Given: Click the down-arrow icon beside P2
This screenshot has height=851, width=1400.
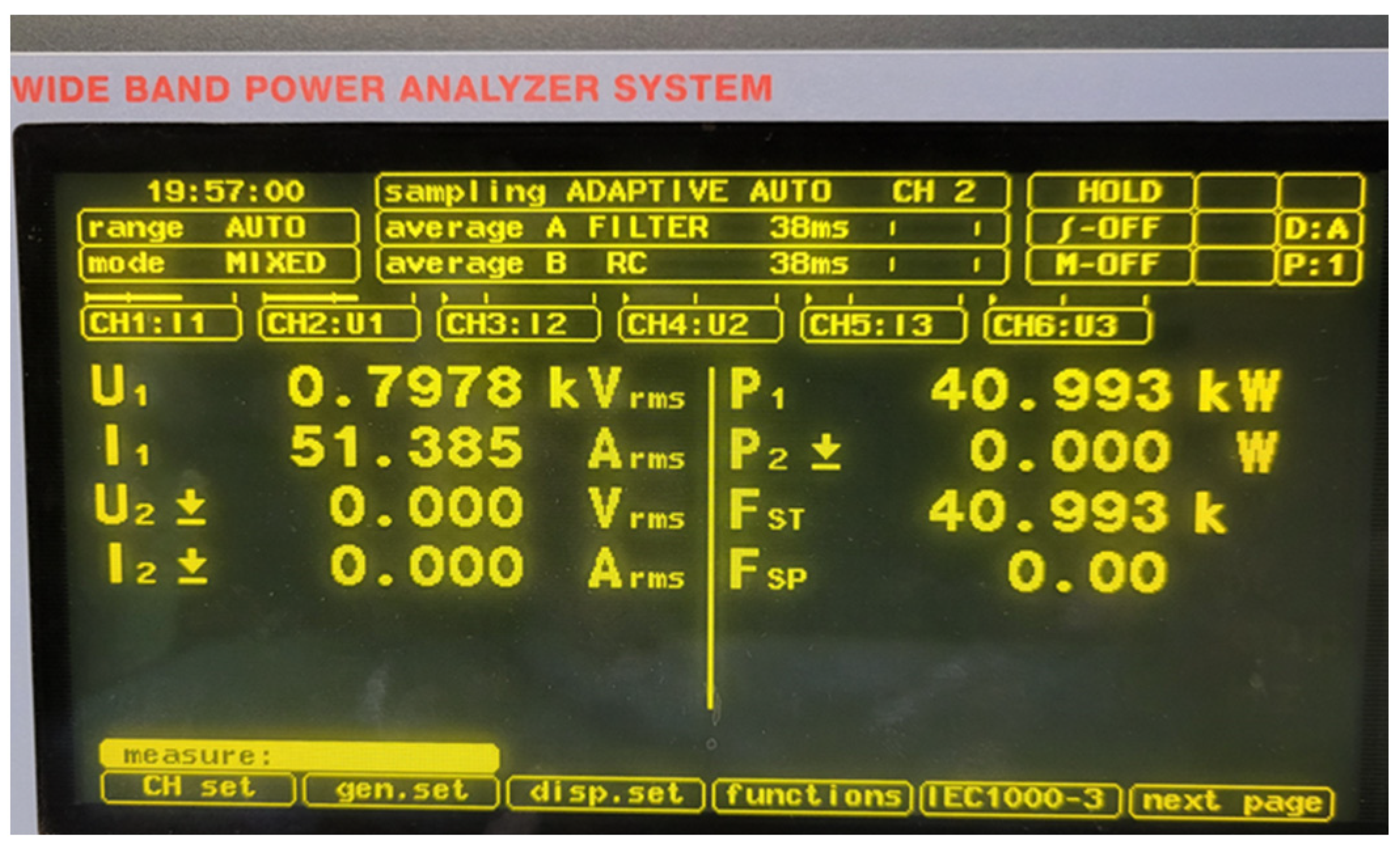Looking at the screenshot, I should [x=826, y=452].
